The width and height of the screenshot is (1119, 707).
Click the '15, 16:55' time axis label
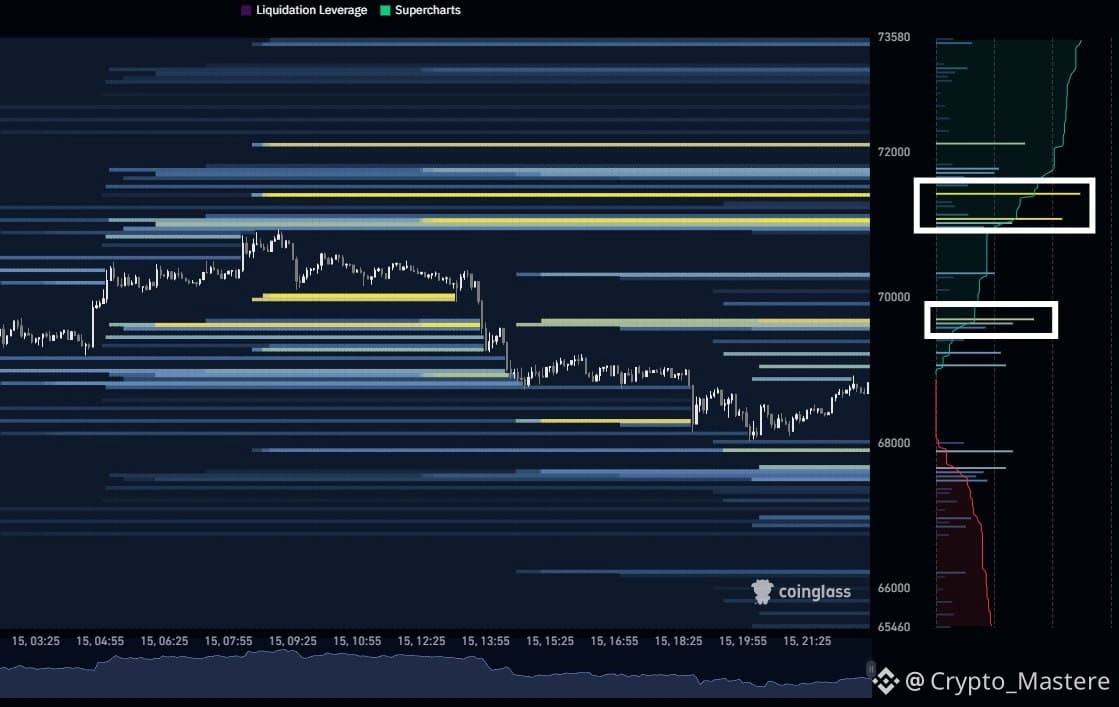[x=614, y=641]
